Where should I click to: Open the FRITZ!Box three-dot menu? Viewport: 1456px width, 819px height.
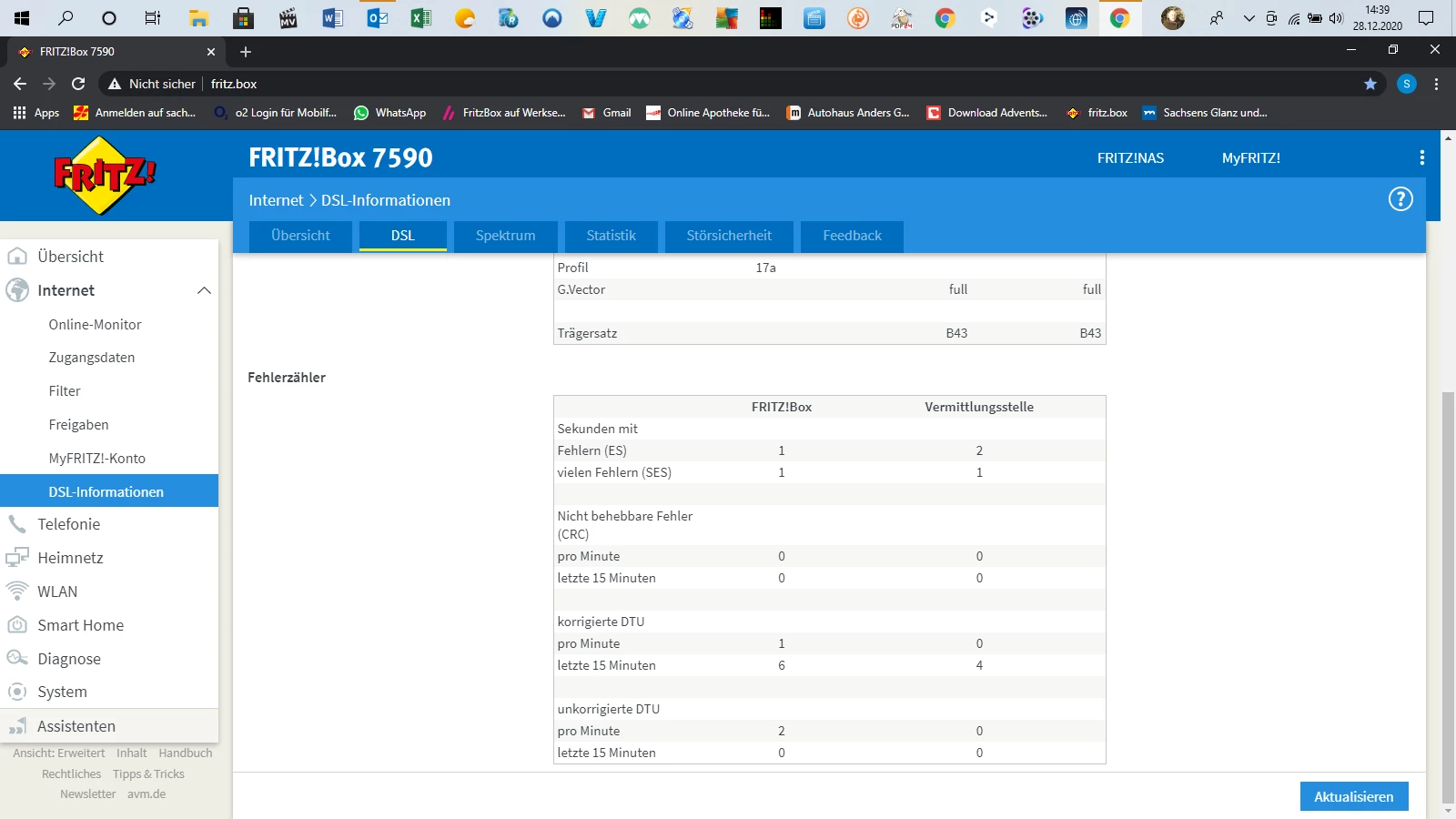click(x=1421, y=158)
